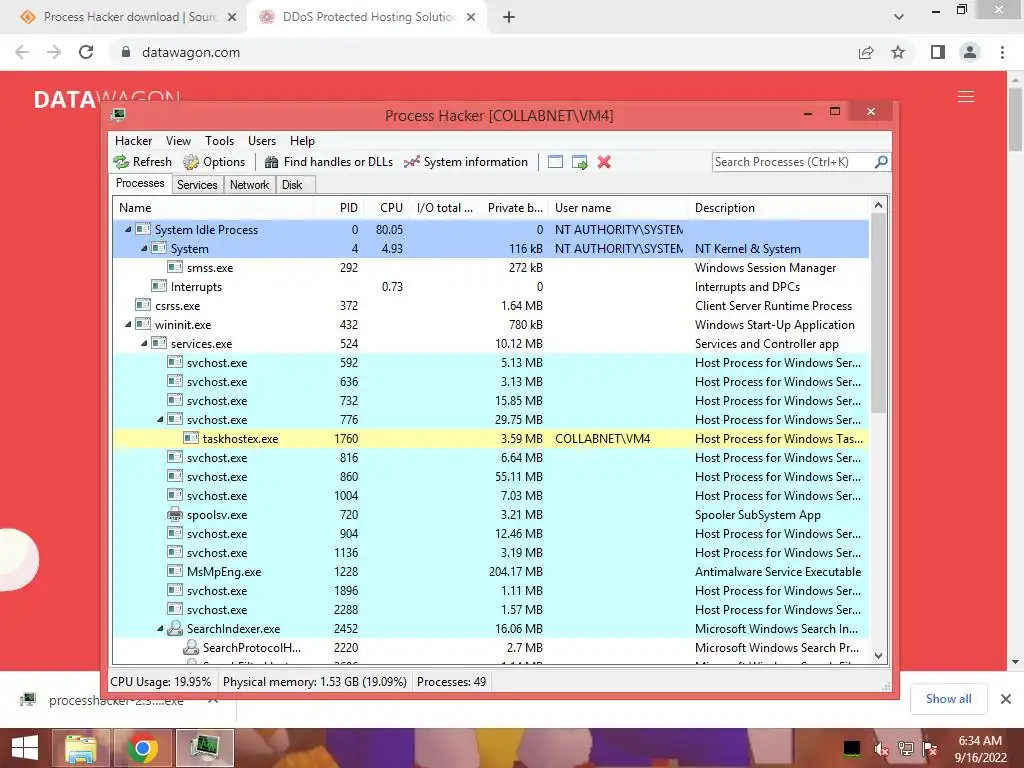Switch to the Network tab
Viewport: 1024px width, 768px height.
pyautogui.click(x=249, y=185)
